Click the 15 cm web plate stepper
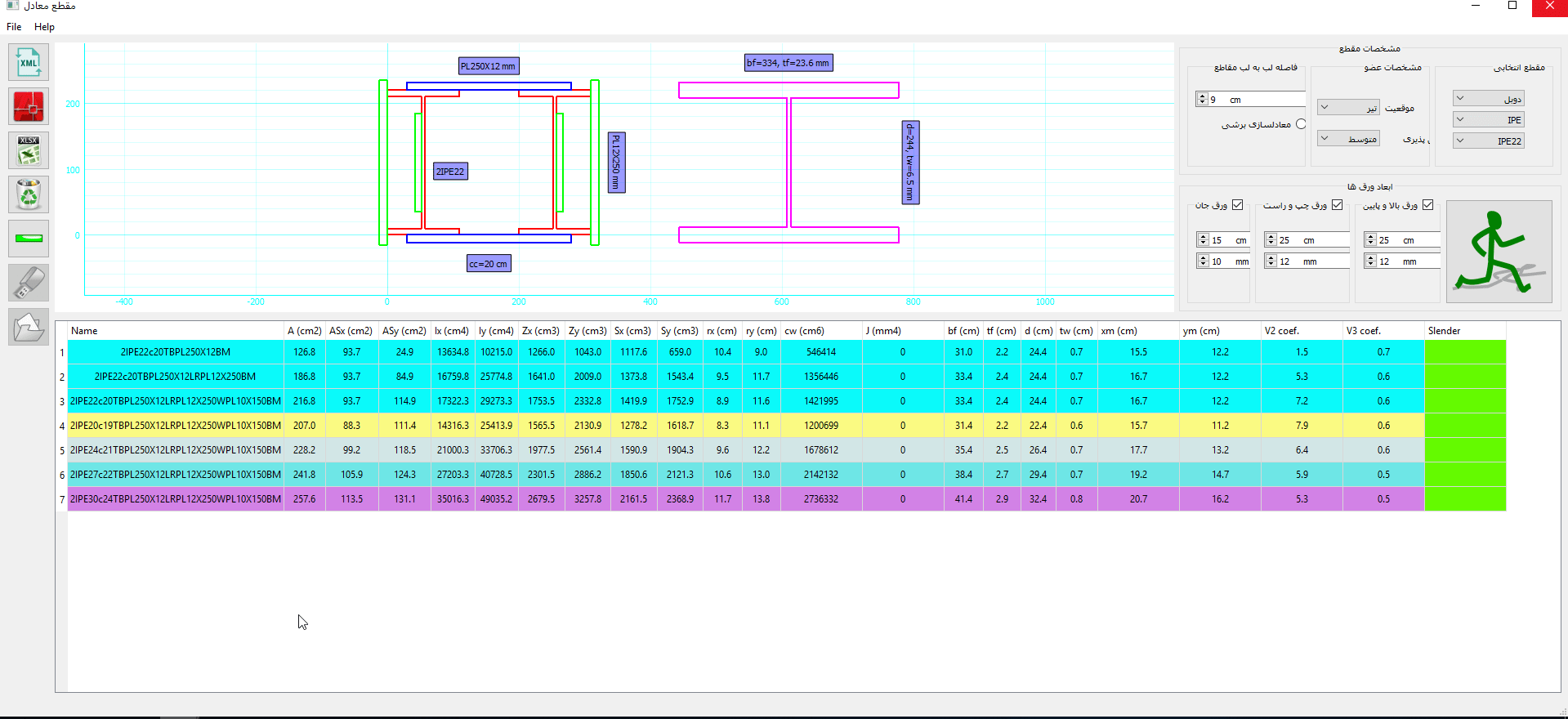The width and height of the screenshot is (1568, 719). (1203, 239)
